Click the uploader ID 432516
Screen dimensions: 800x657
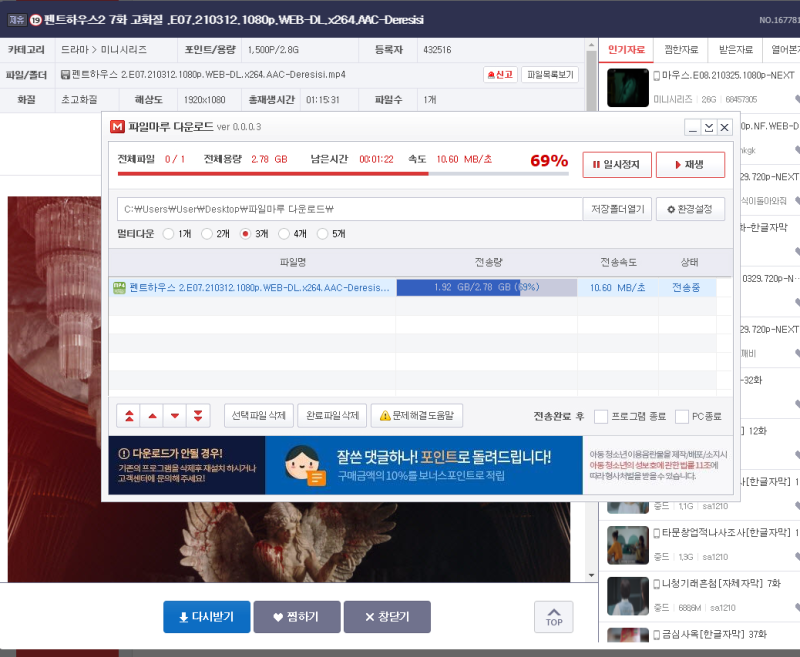pyautogui.click(x=437, y=50)
